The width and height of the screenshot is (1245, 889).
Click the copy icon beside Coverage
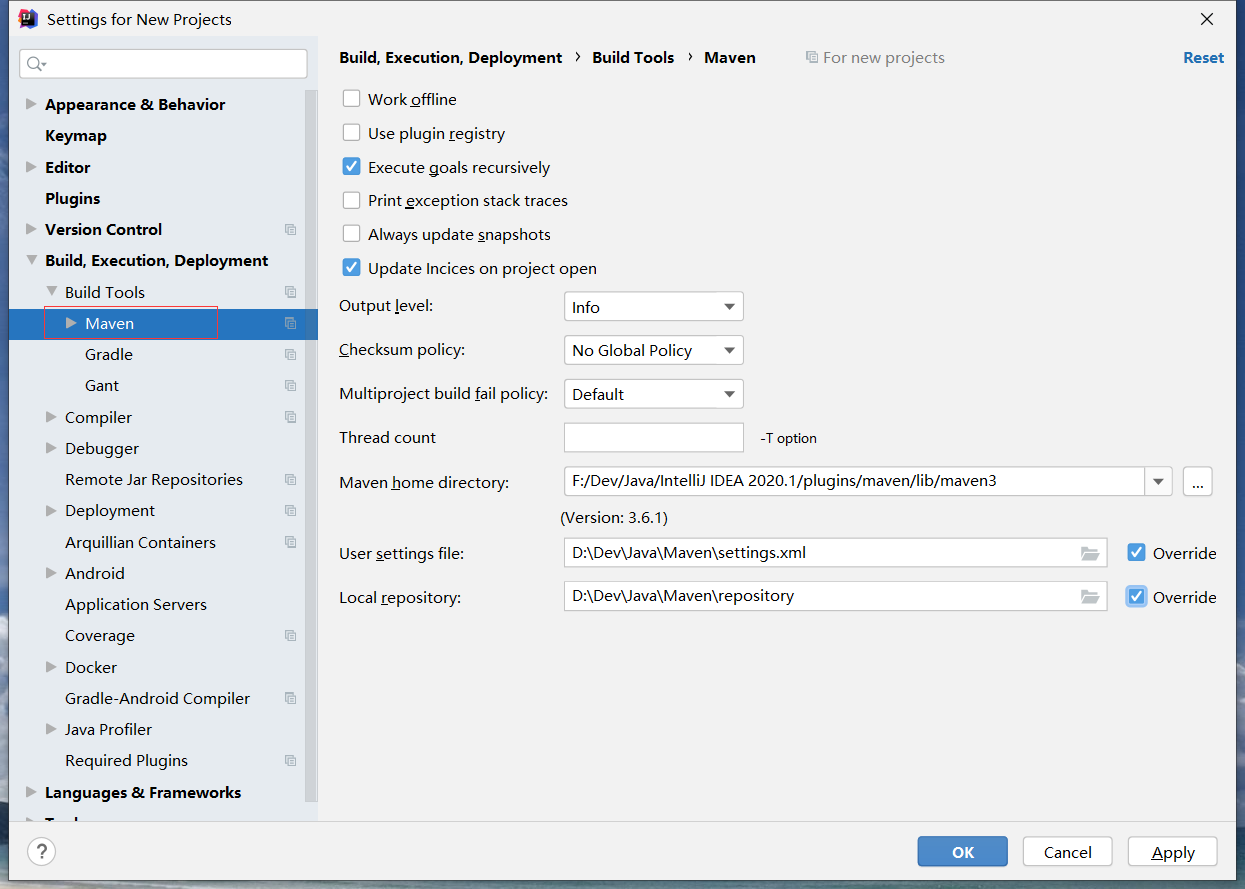click(290, 636)
